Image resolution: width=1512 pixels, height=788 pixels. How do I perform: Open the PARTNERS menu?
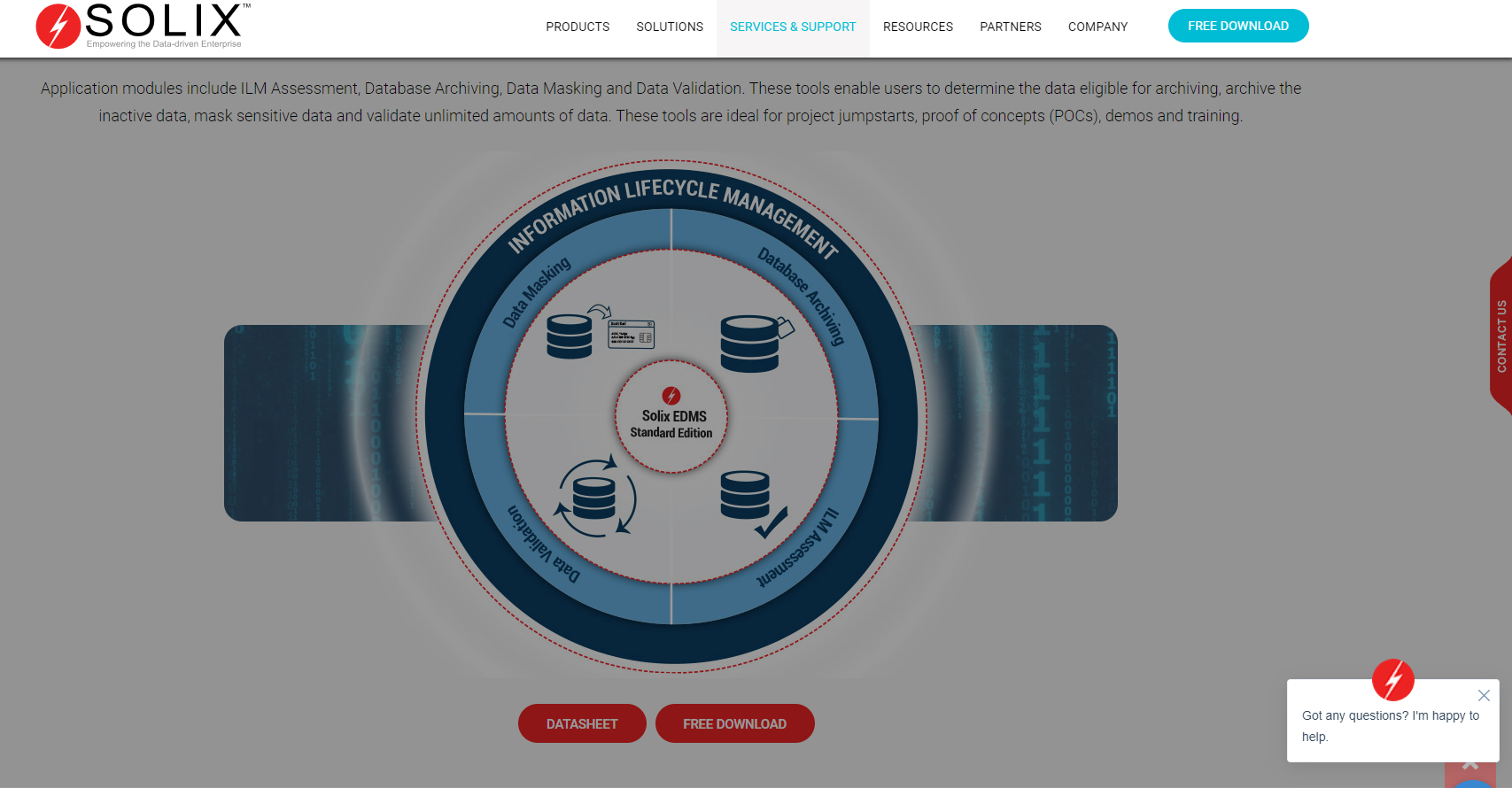pyautogui.click(x=1011, y=27)
